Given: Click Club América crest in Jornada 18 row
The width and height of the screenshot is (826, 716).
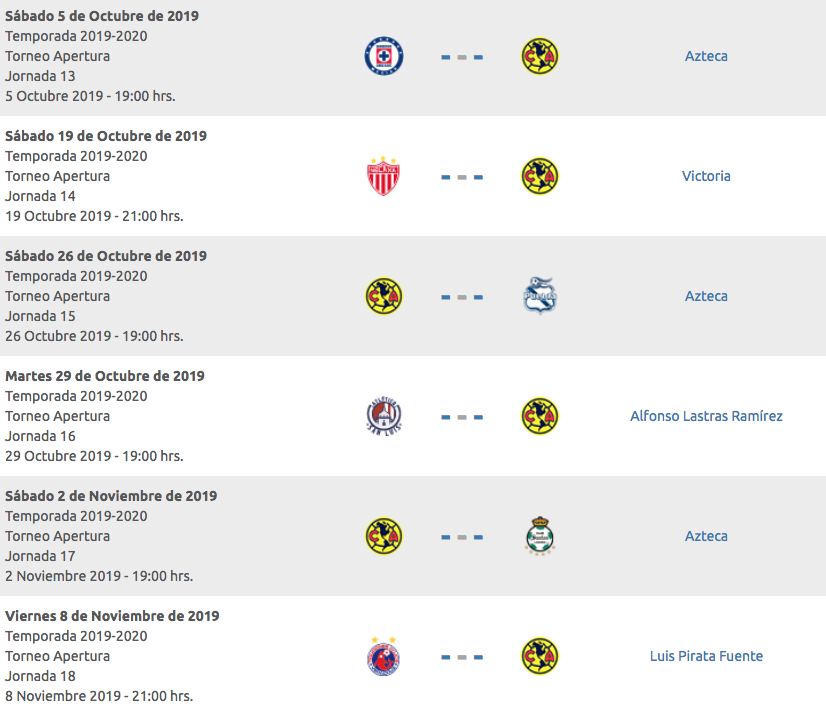Looking at the screenshot, I should (x=540, y=656).
